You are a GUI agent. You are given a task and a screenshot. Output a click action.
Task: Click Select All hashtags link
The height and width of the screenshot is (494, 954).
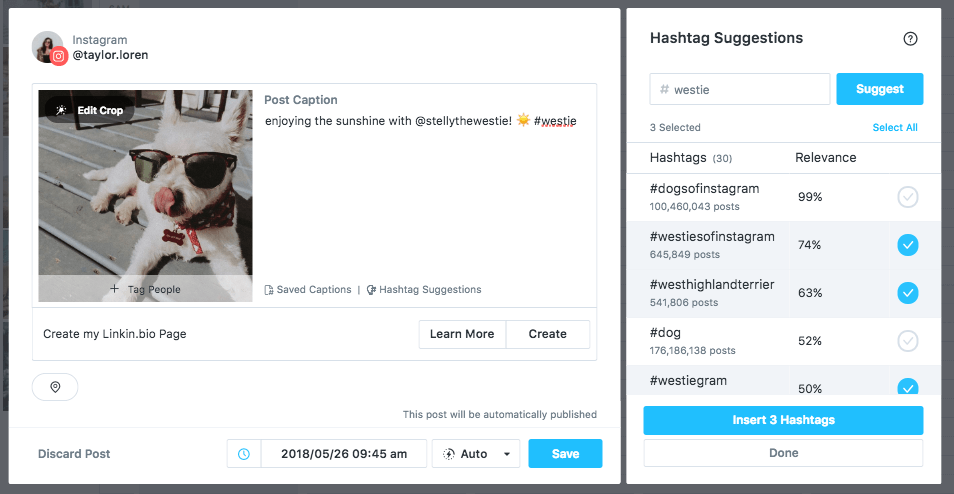click(894, 128)
